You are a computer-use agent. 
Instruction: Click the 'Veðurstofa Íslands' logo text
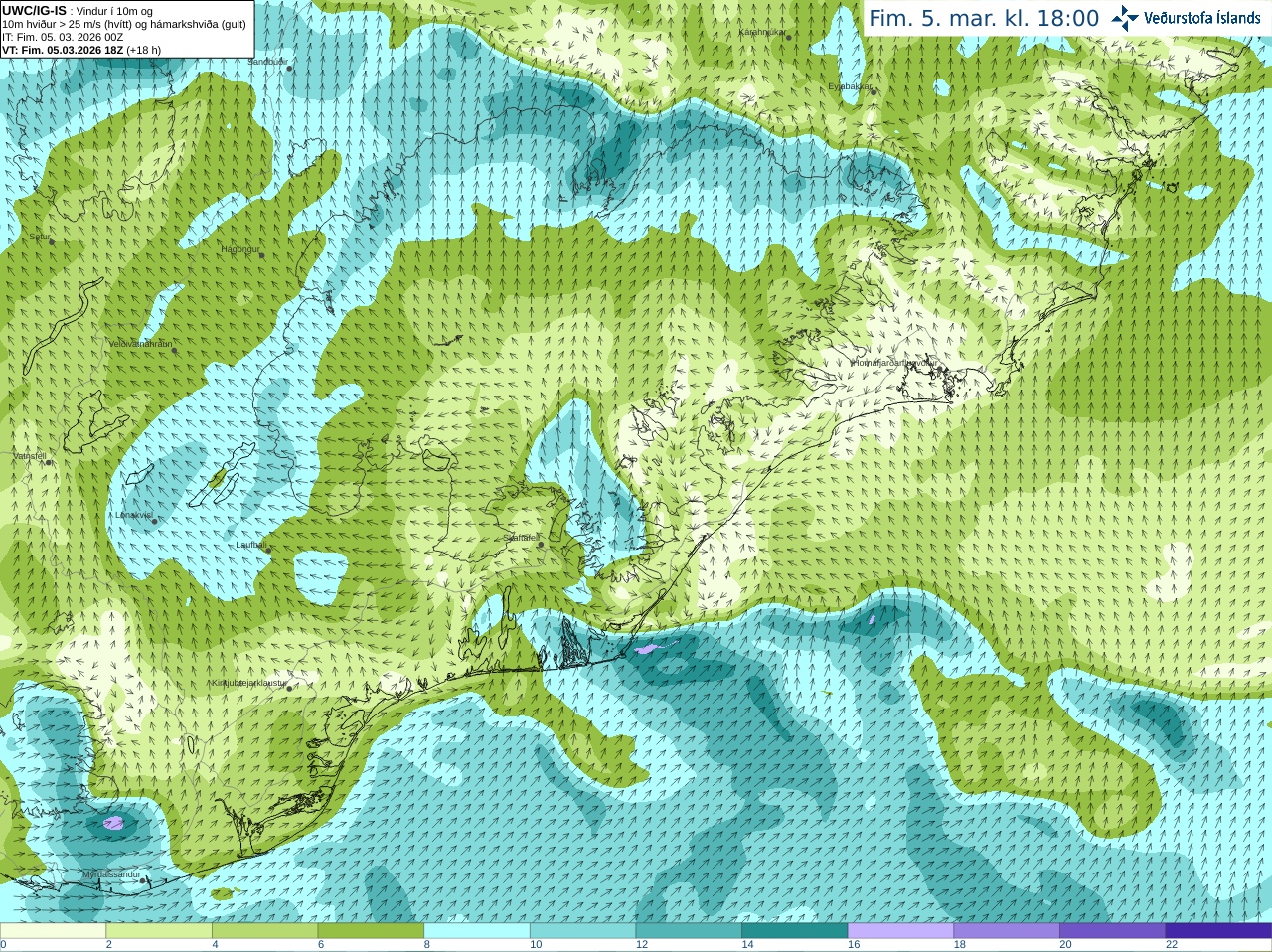click(1202, 18)
